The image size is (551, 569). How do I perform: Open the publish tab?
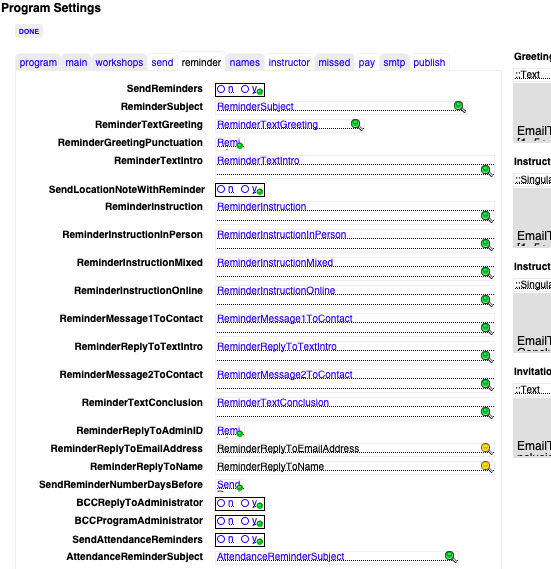429,62
